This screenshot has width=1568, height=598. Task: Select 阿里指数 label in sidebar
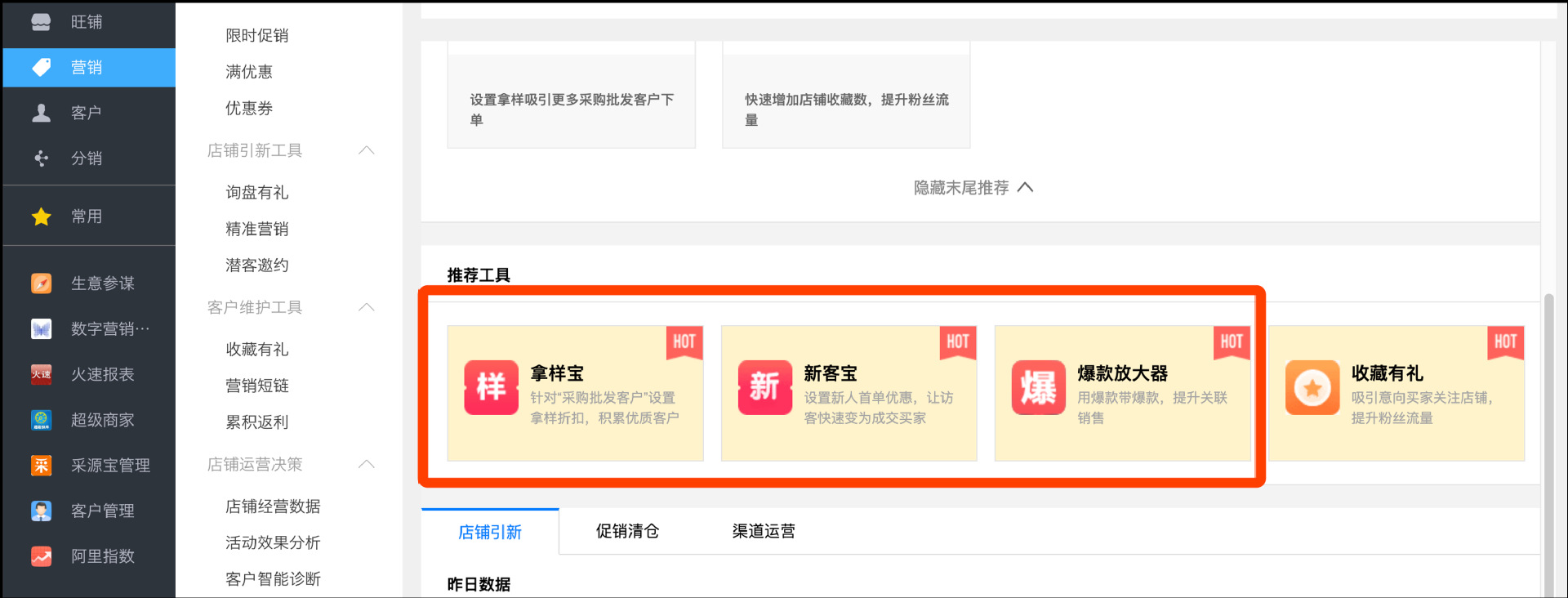103,556
